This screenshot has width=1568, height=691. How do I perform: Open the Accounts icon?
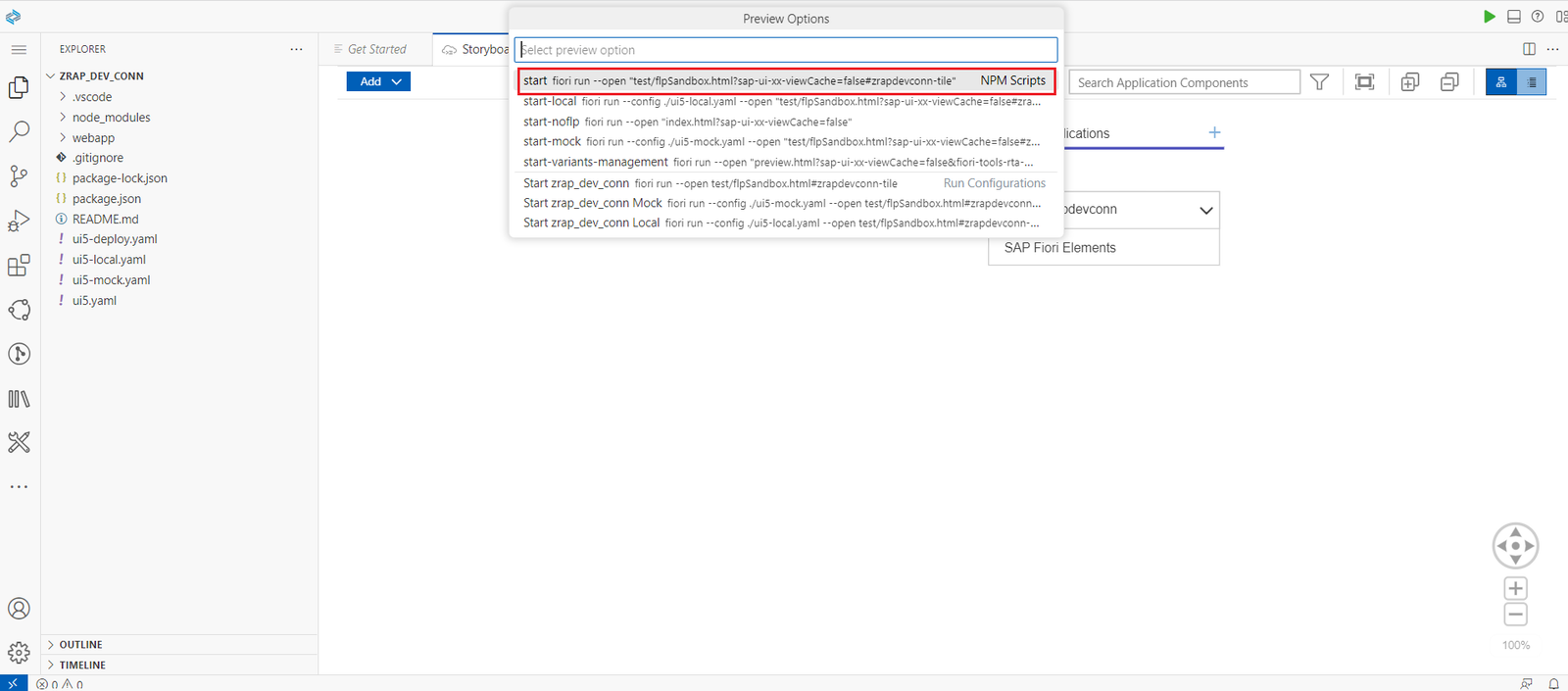point(19,609)
